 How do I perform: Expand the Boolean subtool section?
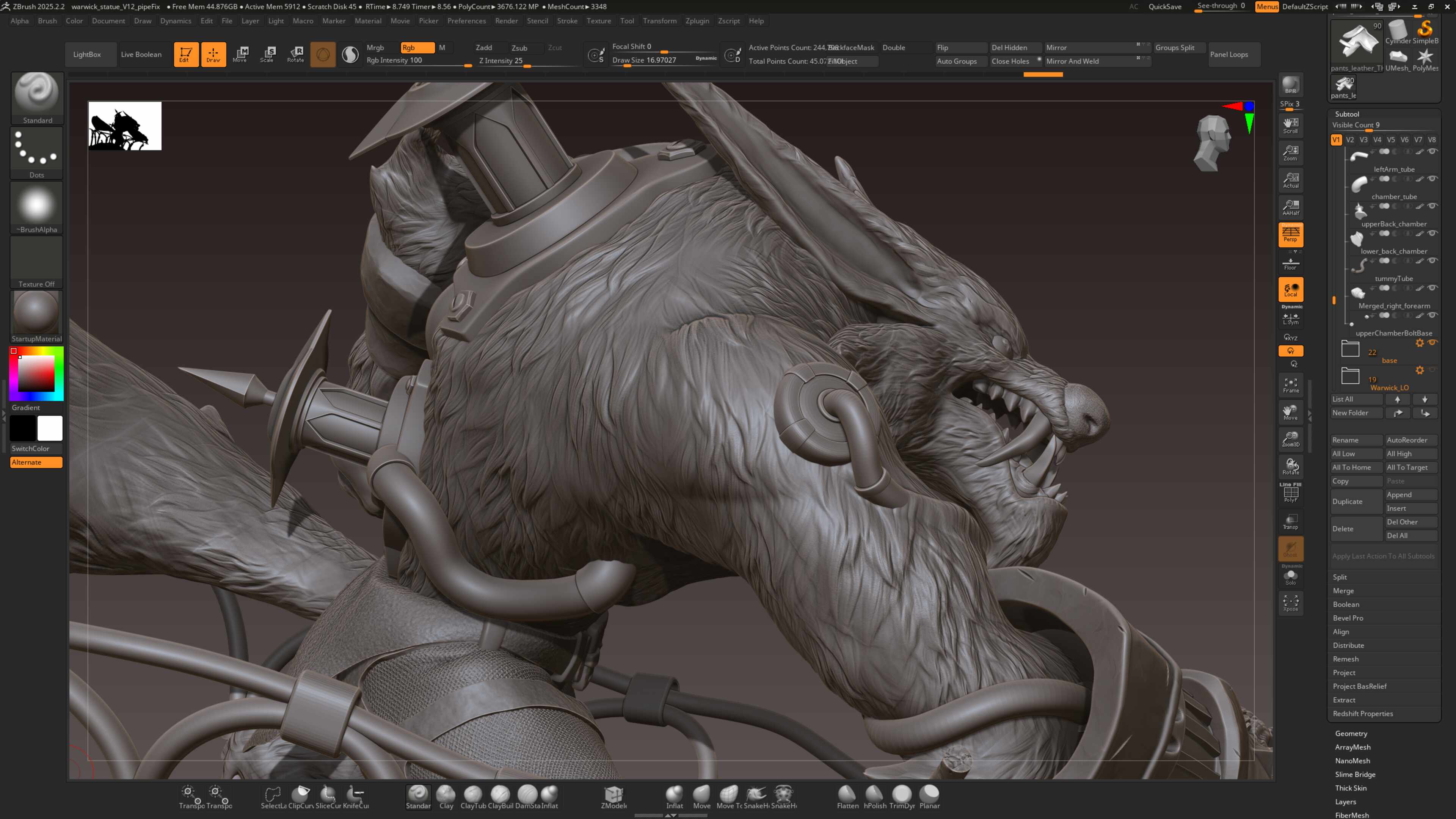(x=1346, y=604)
